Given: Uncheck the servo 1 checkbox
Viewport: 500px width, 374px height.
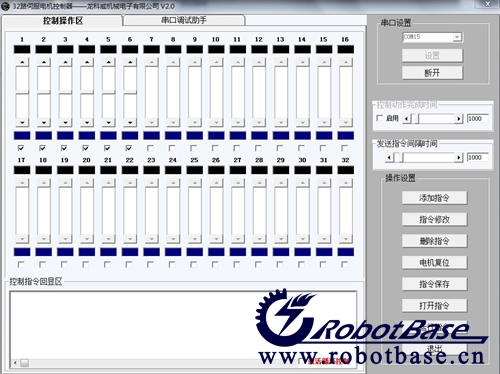Looking at the screenshot, I should (x=21, y=148).
